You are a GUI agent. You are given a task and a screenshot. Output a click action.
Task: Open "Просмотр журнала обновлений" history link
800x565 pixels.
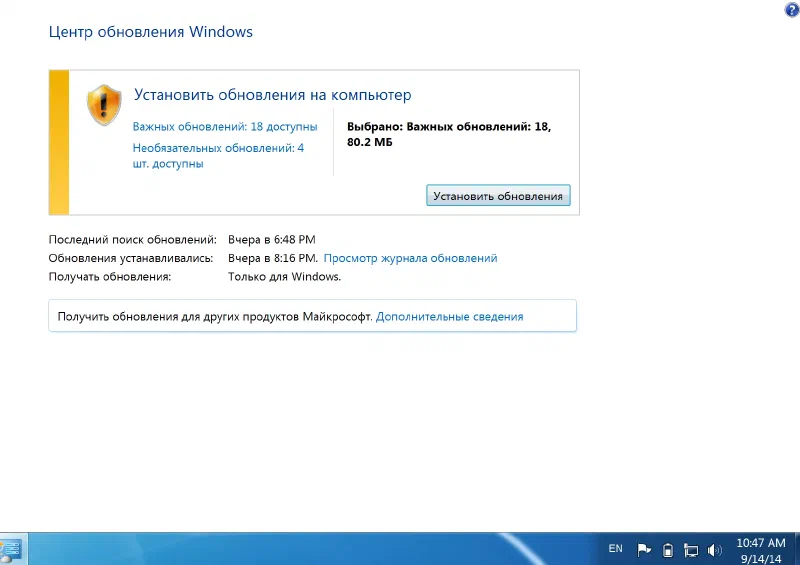click(410, 258)
